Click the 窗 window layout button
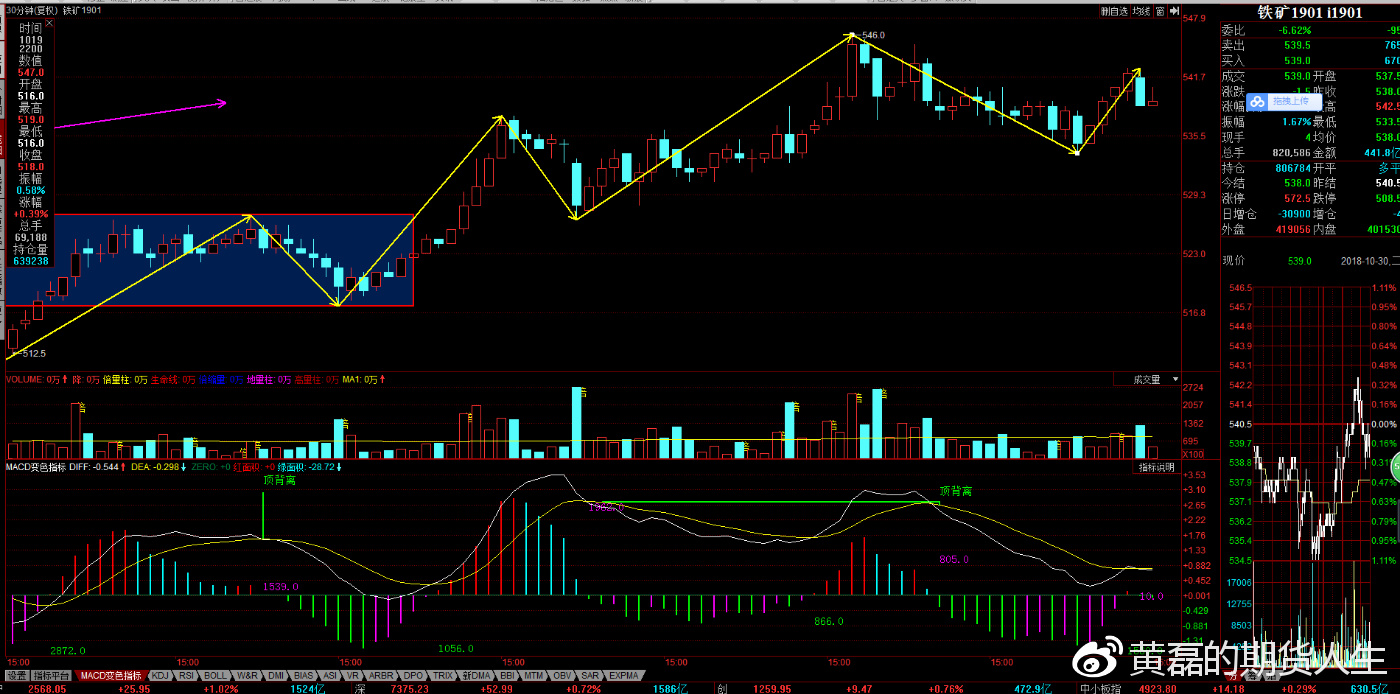 (1160, 11)
